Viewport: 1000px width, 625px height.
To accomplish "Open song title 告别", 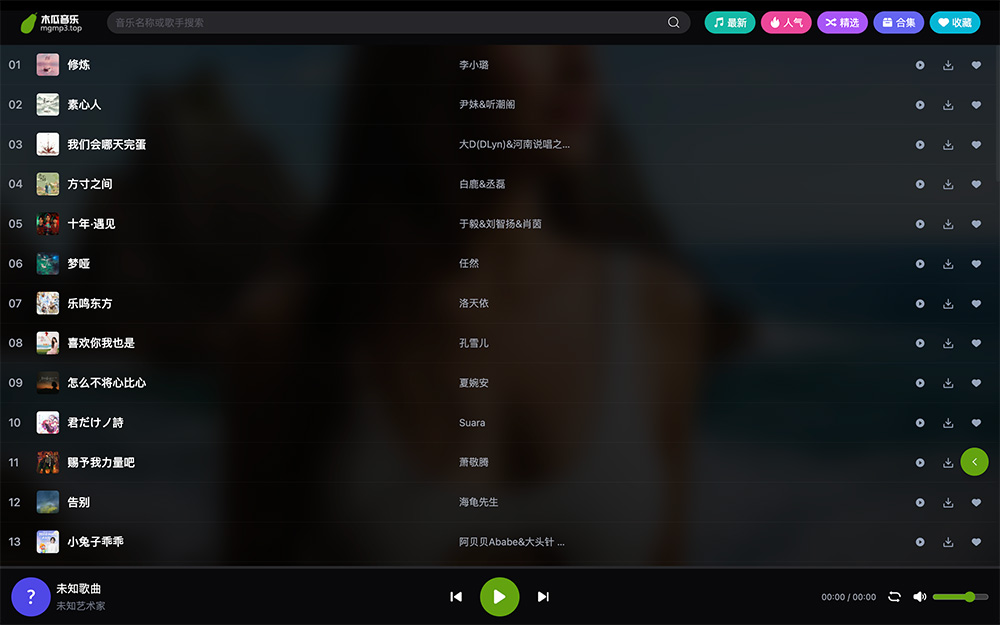I will 78,503.
